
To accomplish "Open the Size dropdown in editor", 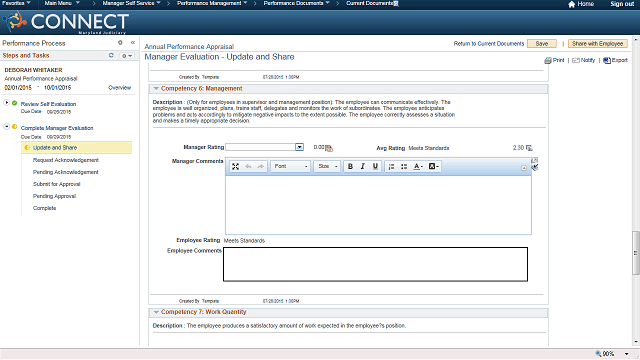I will tap(327, 167).
